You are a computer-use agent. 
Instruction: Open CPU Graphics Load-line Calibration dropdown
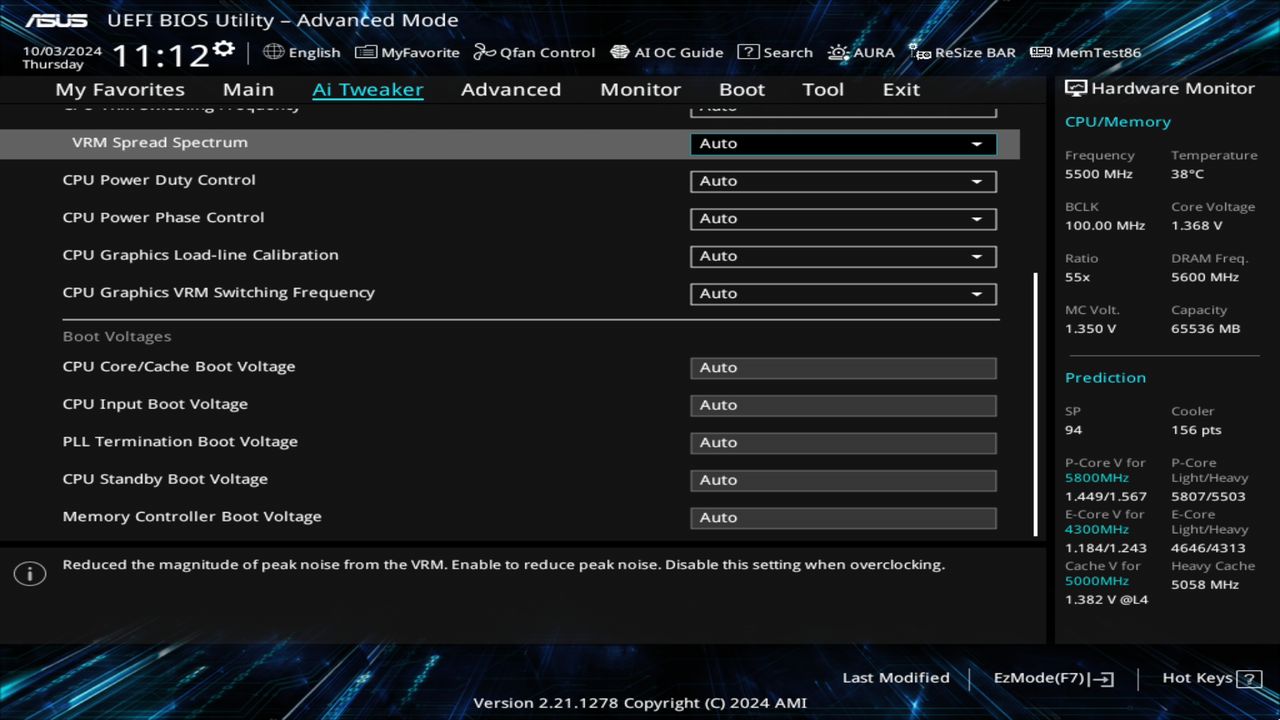click(842, 256)
